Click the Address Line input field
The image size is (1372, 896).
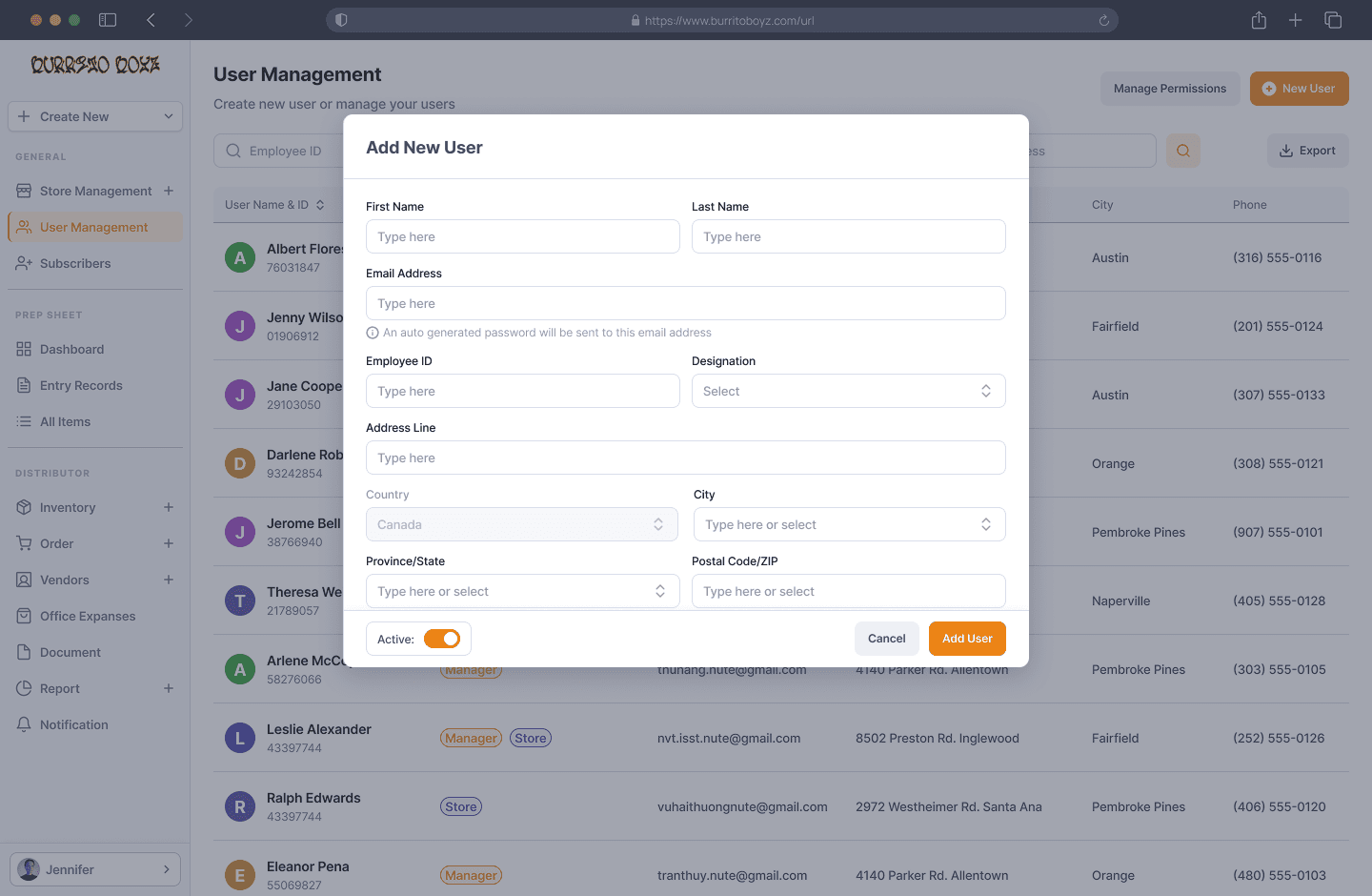(x=686, y=458)
